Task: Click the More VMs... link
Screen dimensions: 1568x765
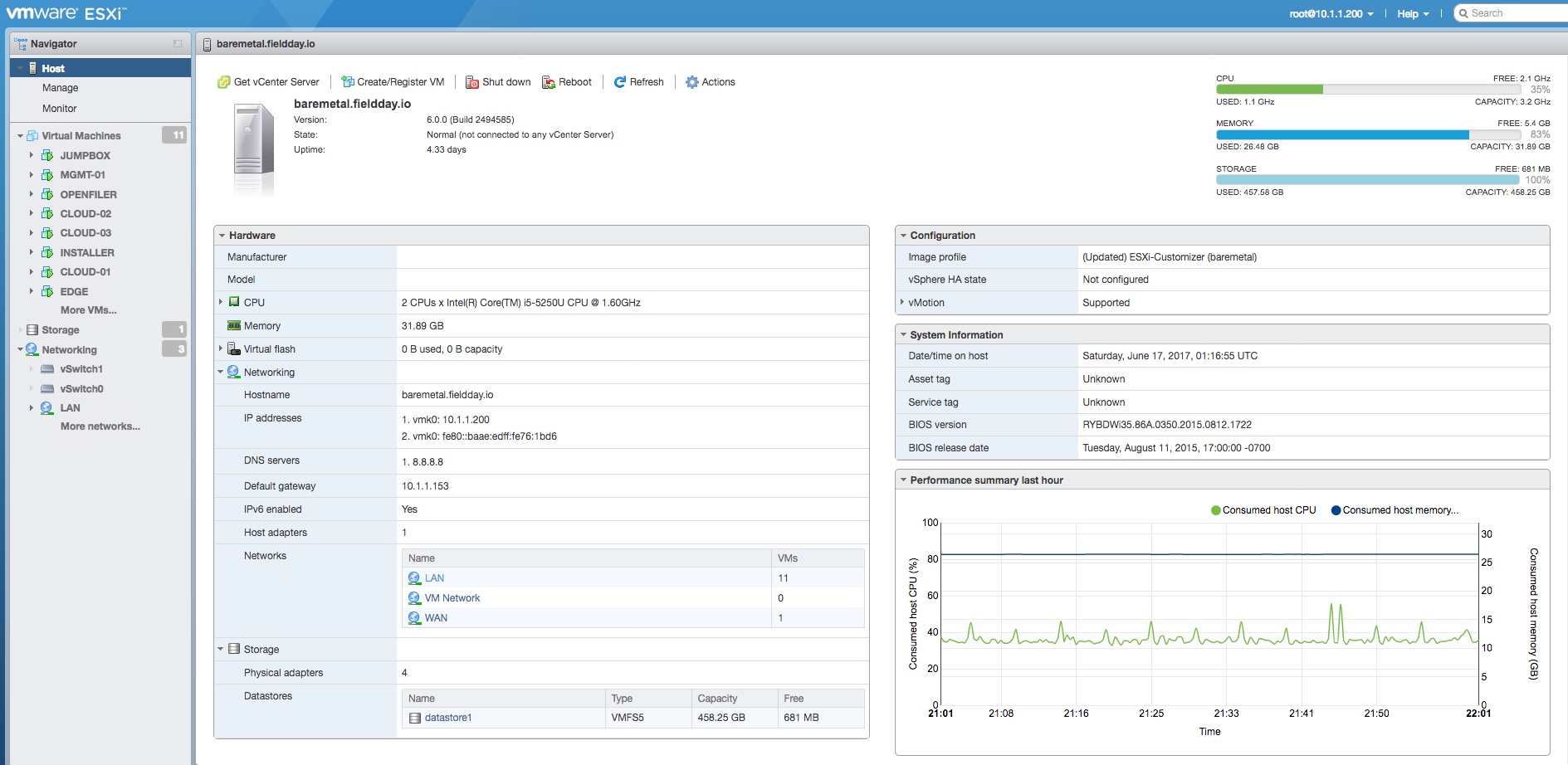Action: [89, 310]
